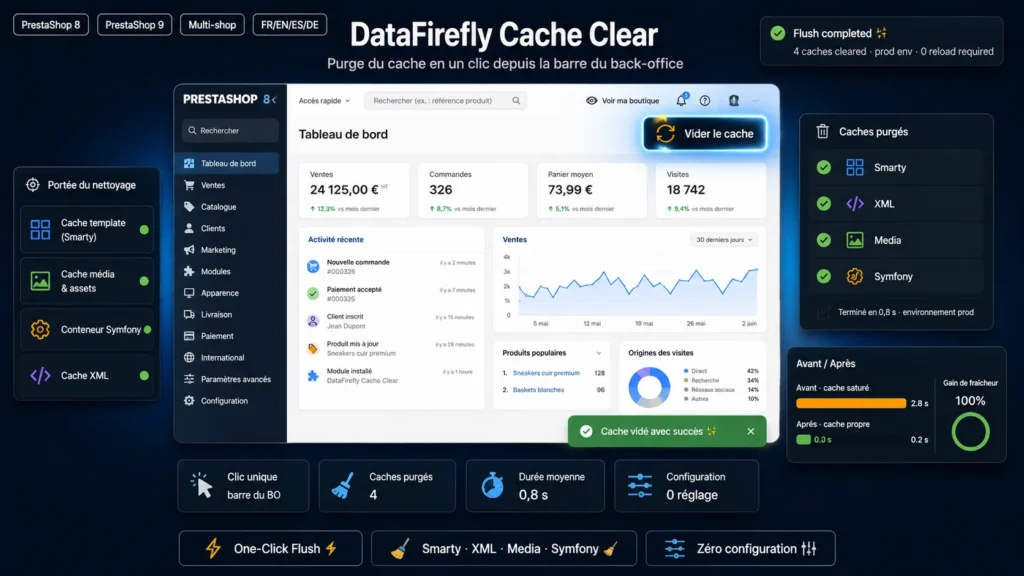This screenshot has width=1024, height=576.
Task: Dismiss the Cache vidé avec succès toast
Action: 751,431
